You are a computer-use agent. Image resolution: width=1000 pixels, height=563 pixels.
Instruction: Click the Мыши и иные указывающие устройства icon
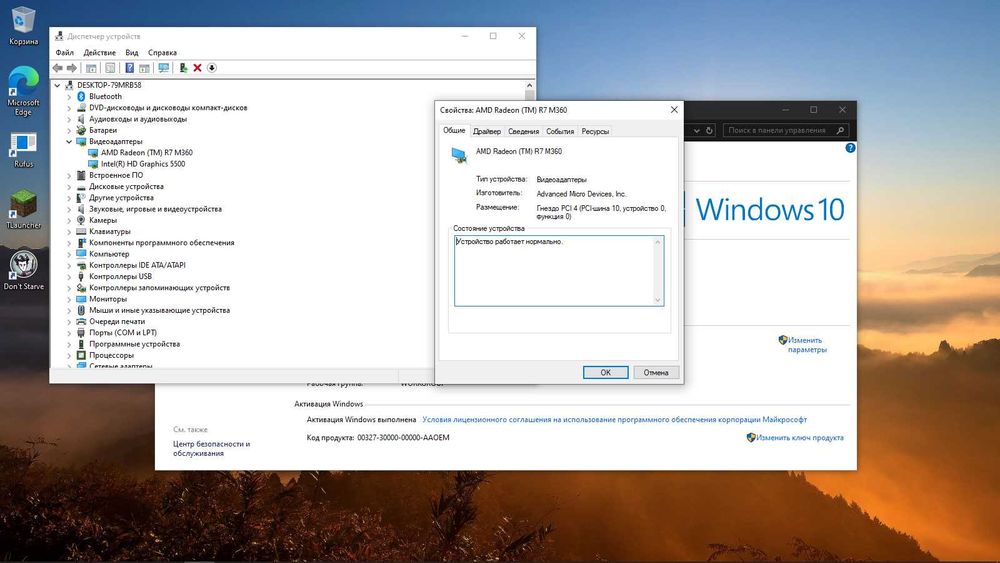pyautogui.click(x=81, y=311)
